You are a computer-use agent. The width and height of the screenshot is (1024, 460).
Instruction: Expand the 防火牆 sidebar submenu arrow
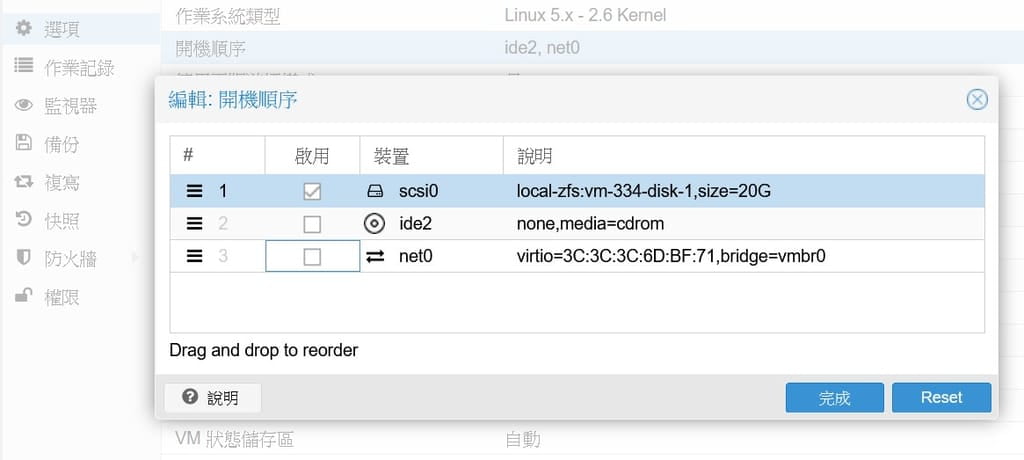coord(135,259)
